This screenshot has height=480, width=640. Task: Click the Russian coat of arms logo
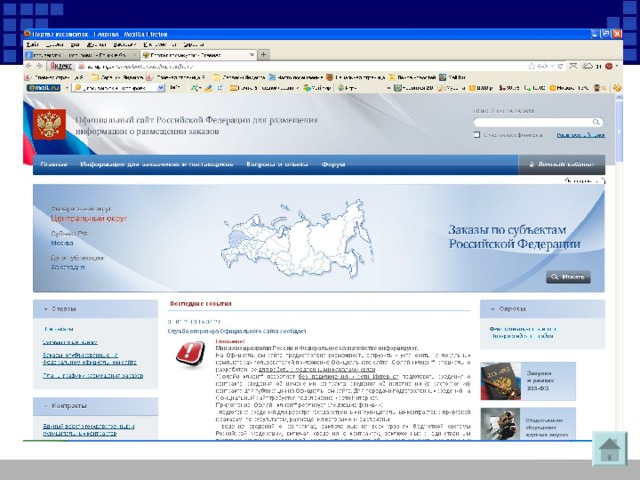pyautogui.click(x=48, y=125)
